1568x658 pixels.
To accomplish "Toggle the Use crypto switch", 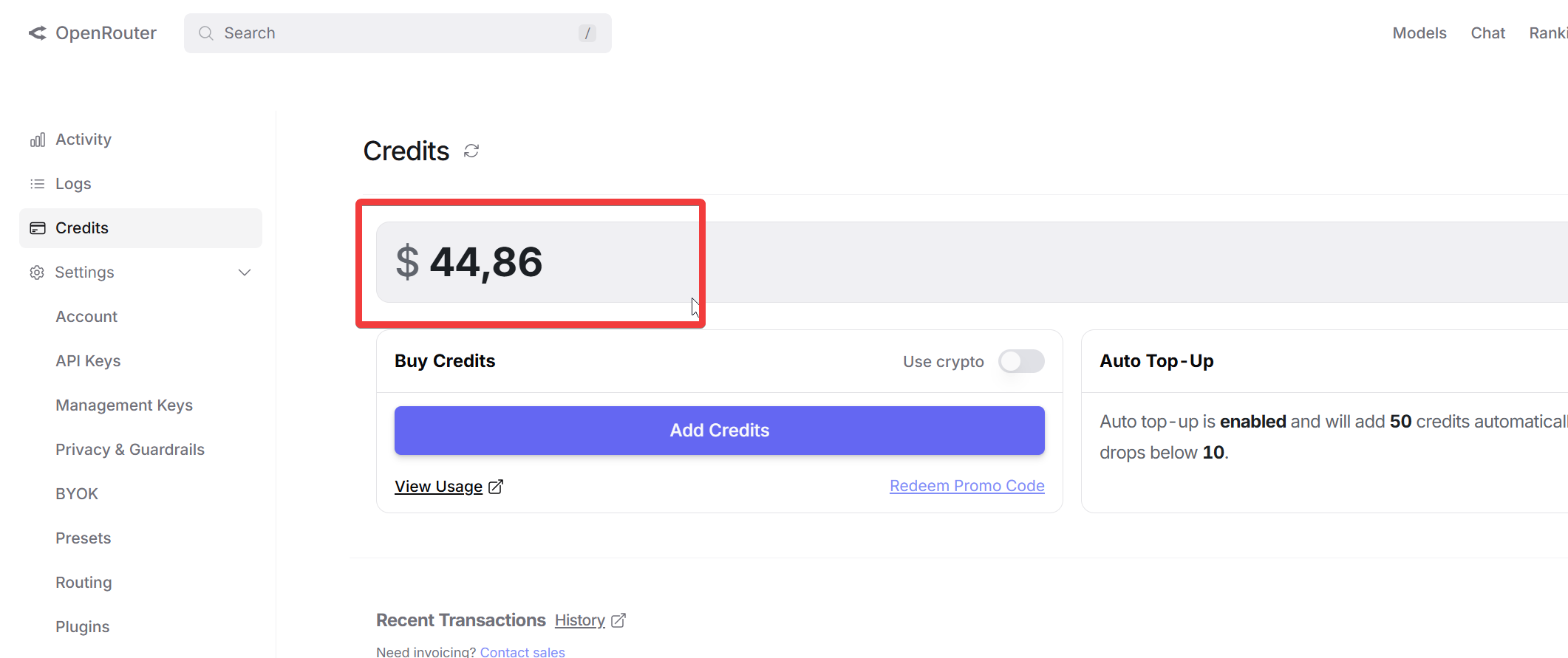I will tap(1021, 361).
